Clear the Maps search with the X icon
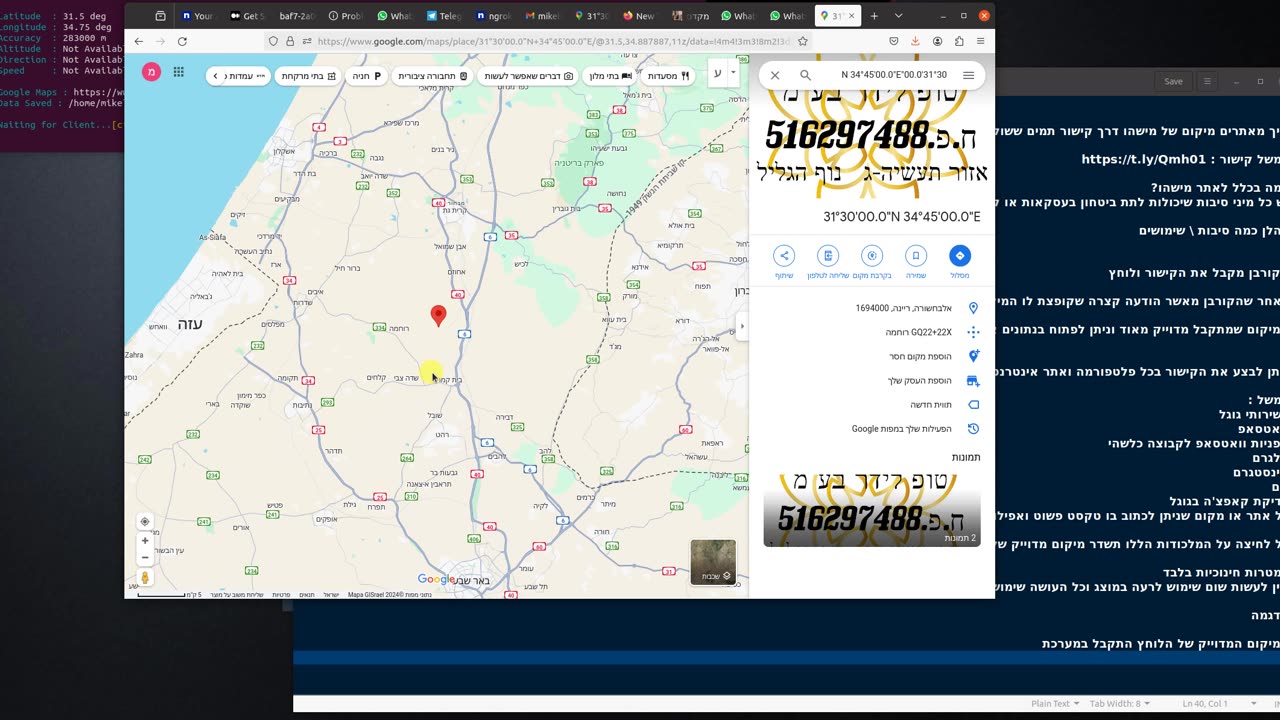Image resolution: width=1280 pixels, height=720 pixels. tap(775, 75)
